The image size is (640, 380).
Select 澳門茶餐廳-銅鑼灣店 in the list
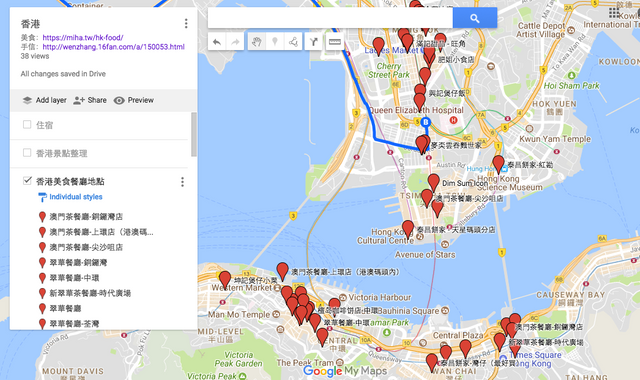tap(86, 217)
